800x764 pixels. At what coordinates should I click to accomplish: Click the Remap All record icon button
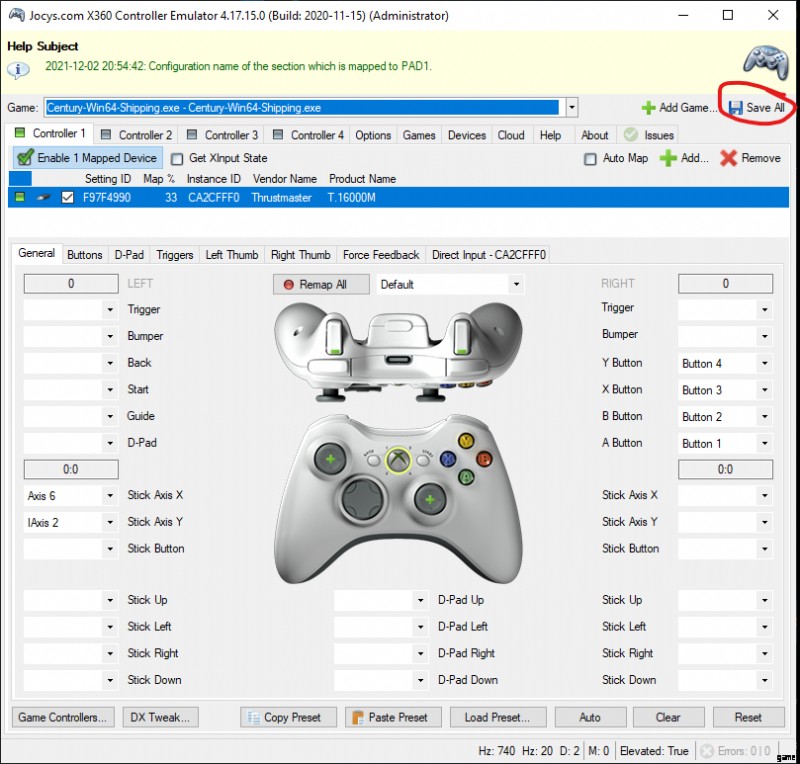click(290, 284)
